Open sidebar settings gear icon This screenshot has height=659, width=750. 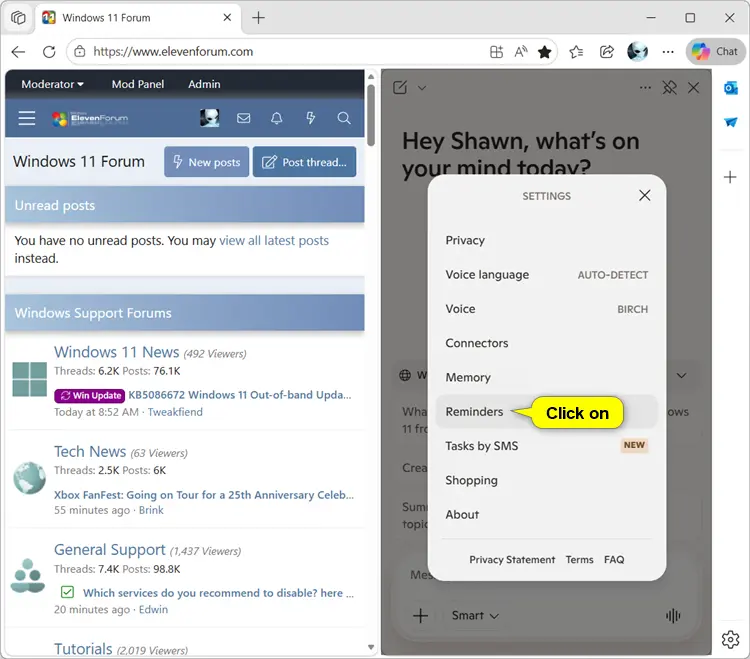click(x=730, y=639)
